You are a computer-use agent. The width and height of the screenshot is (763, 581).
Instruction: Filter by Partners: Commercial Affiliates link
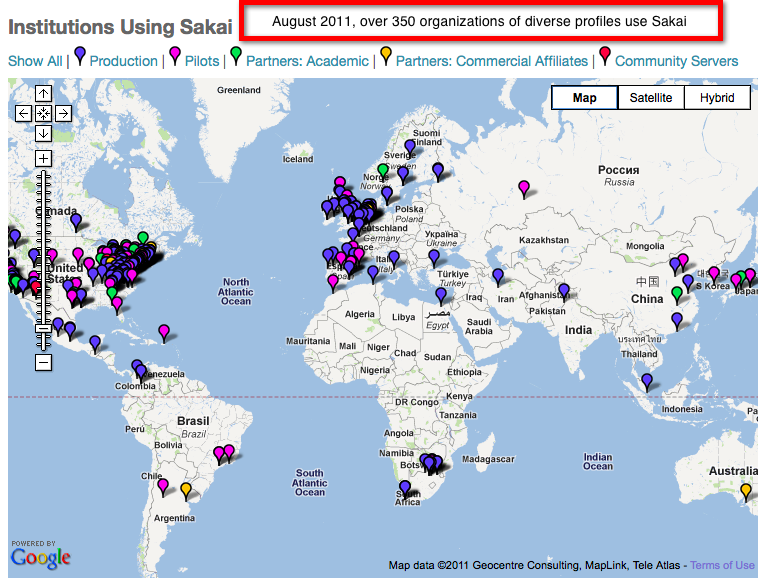491,61
